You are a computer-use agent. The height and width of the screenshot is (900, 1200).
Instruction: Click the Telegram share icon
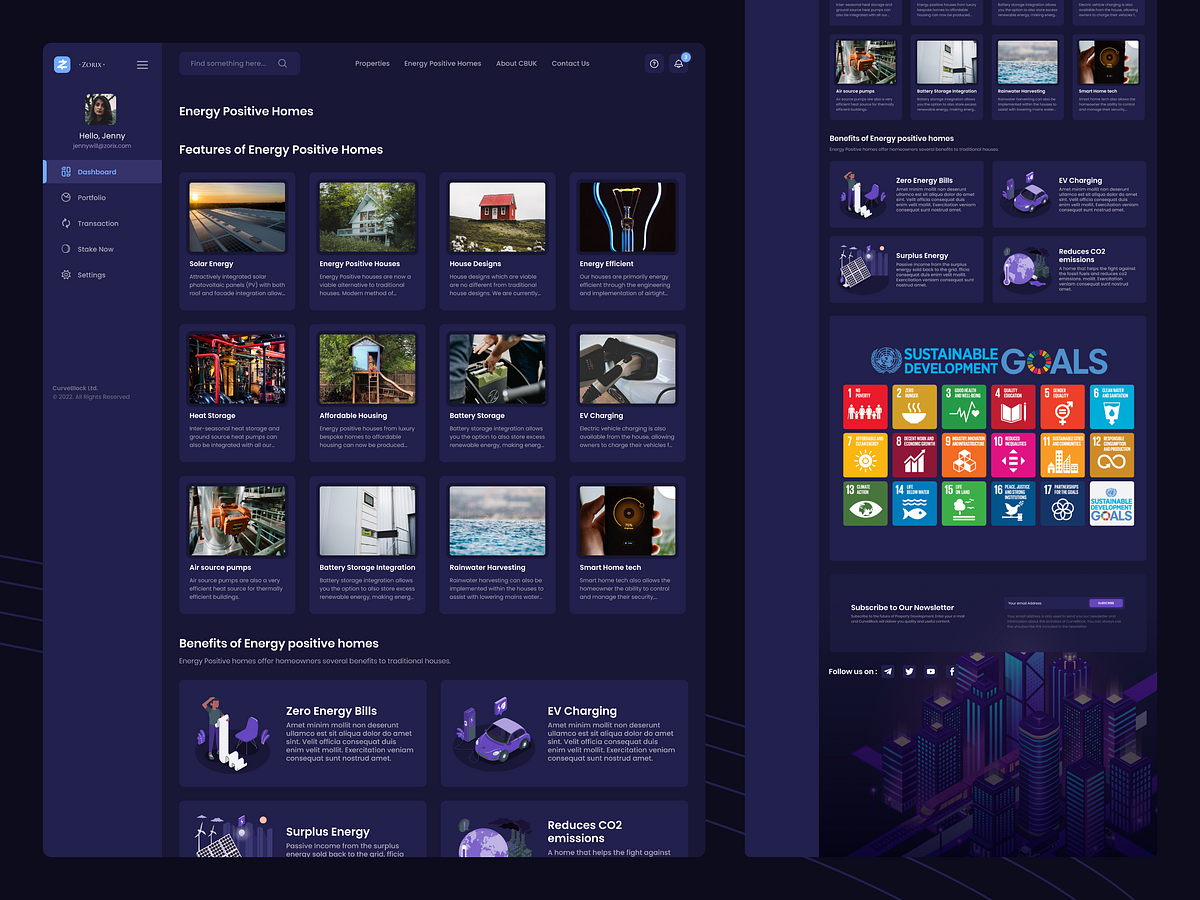[888, 671]
